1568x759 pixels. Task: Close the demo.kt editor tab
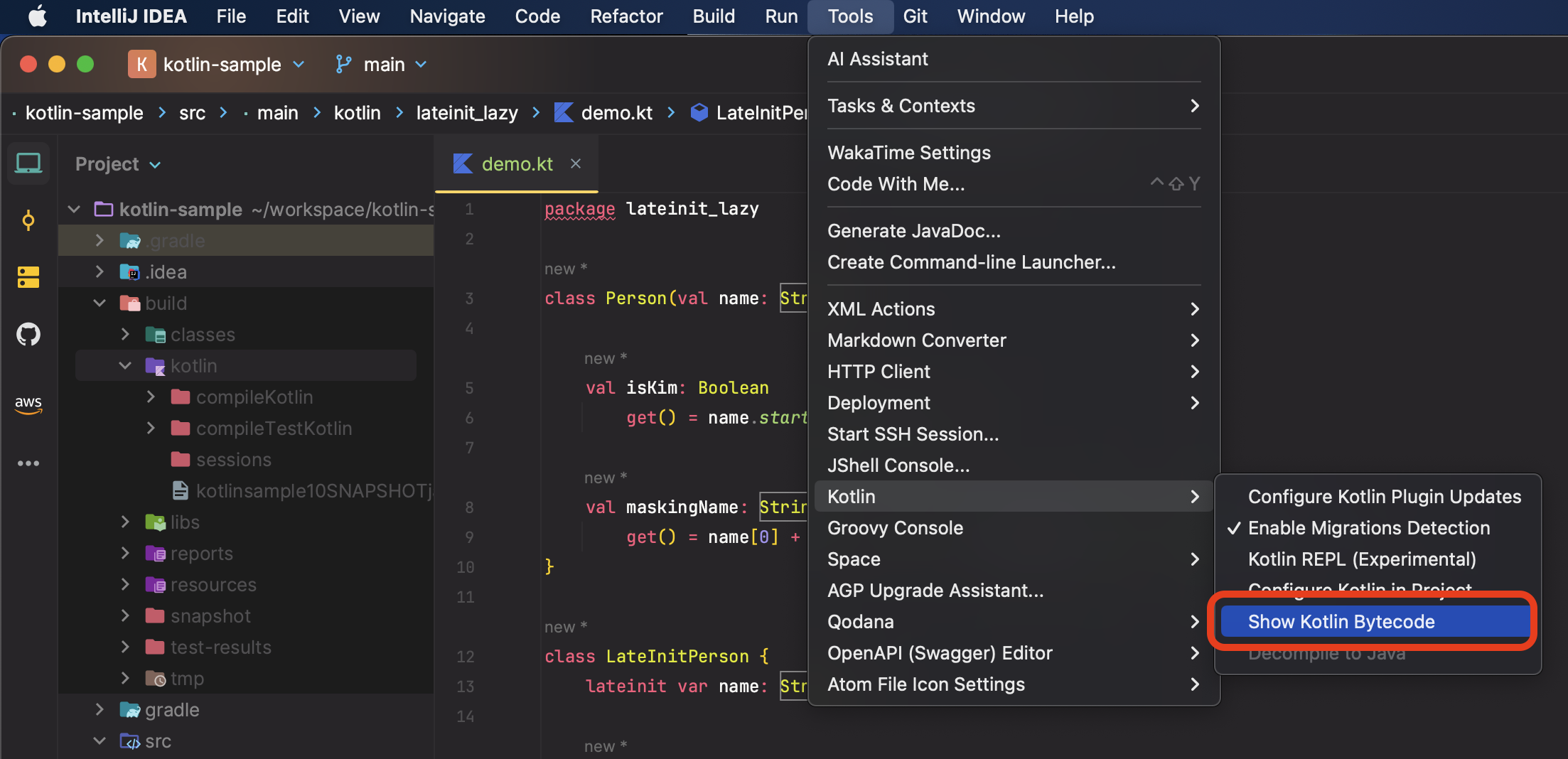pyautogui.click(x=576, y=163)
